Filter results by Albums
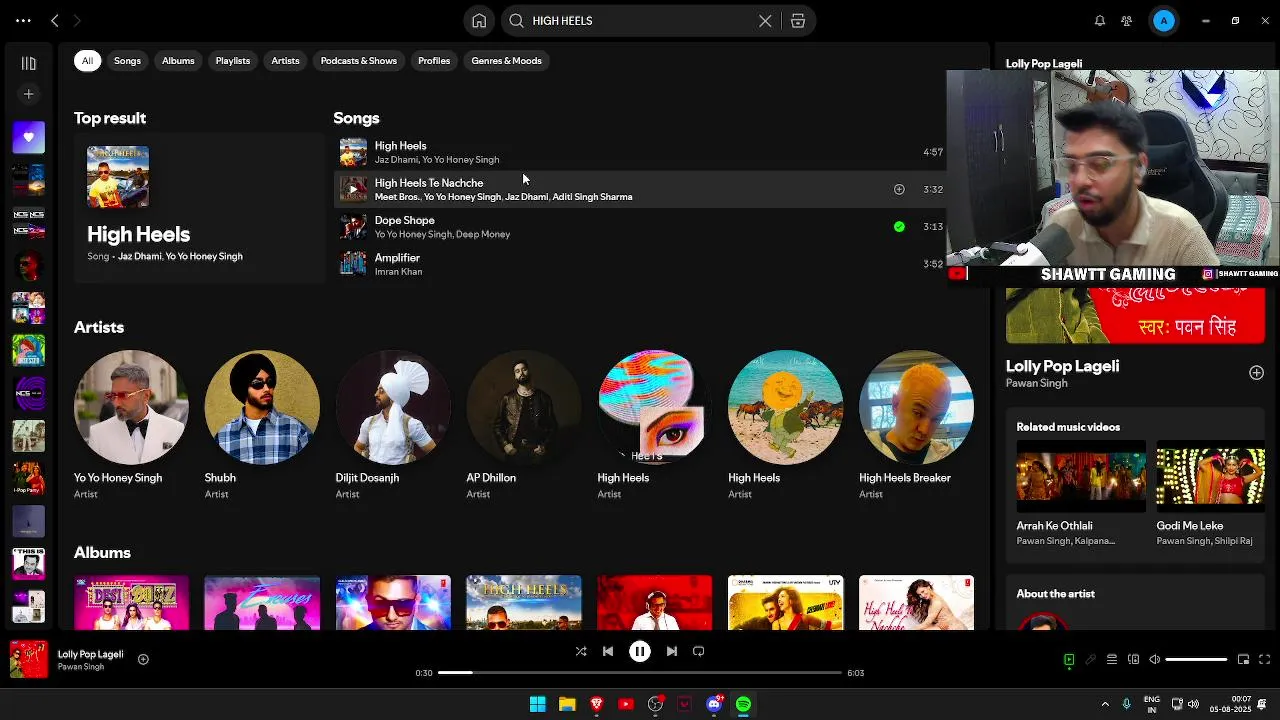 pos(178,61)
